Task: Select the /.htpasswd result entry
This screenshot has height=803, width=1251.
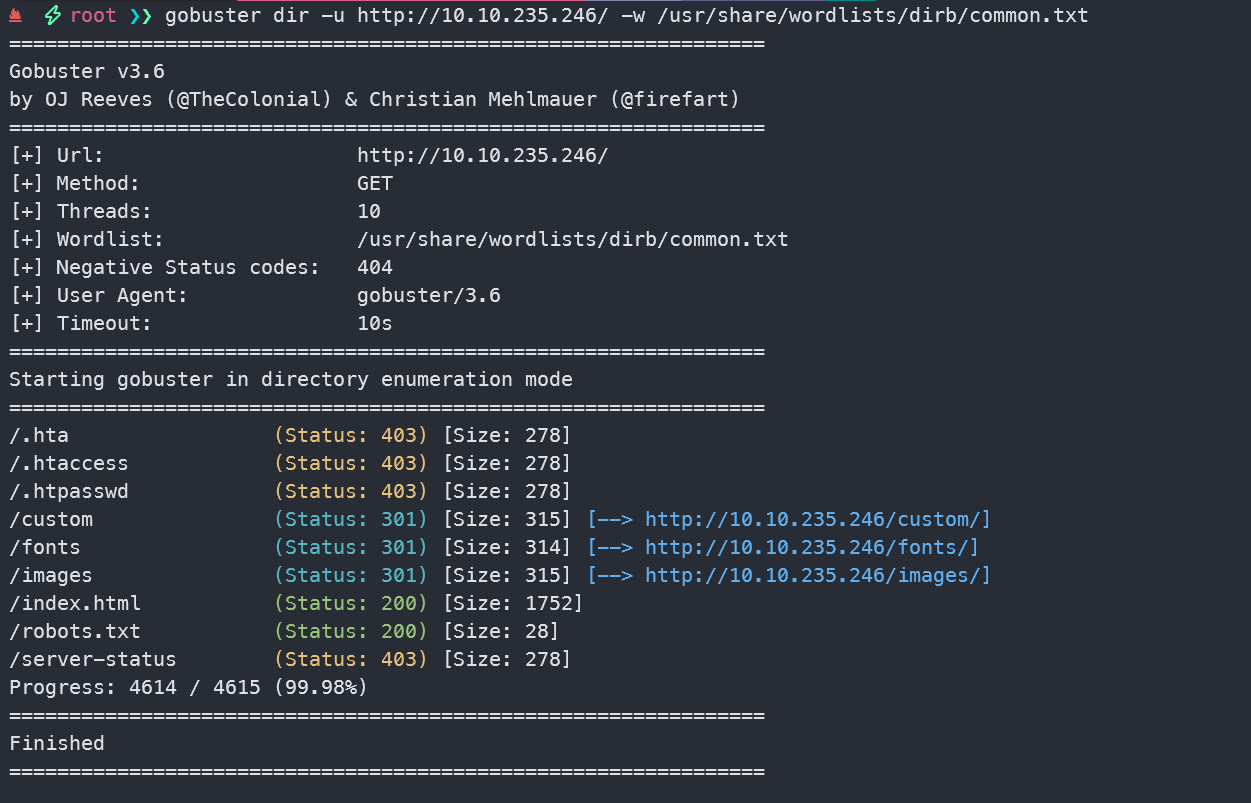Action: pos(69,491)
